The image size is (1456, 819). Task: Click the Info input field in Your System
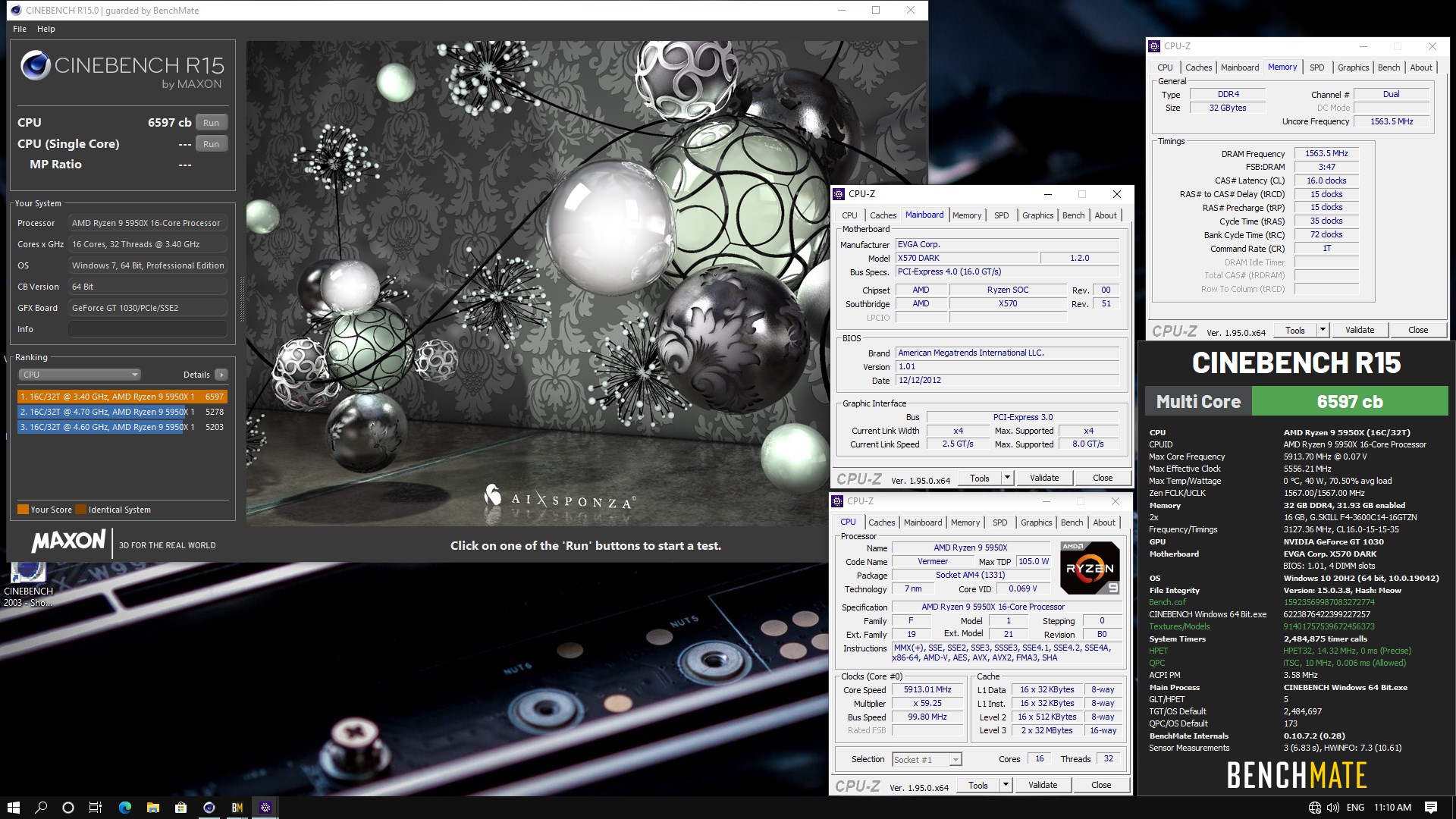point(148,329)
